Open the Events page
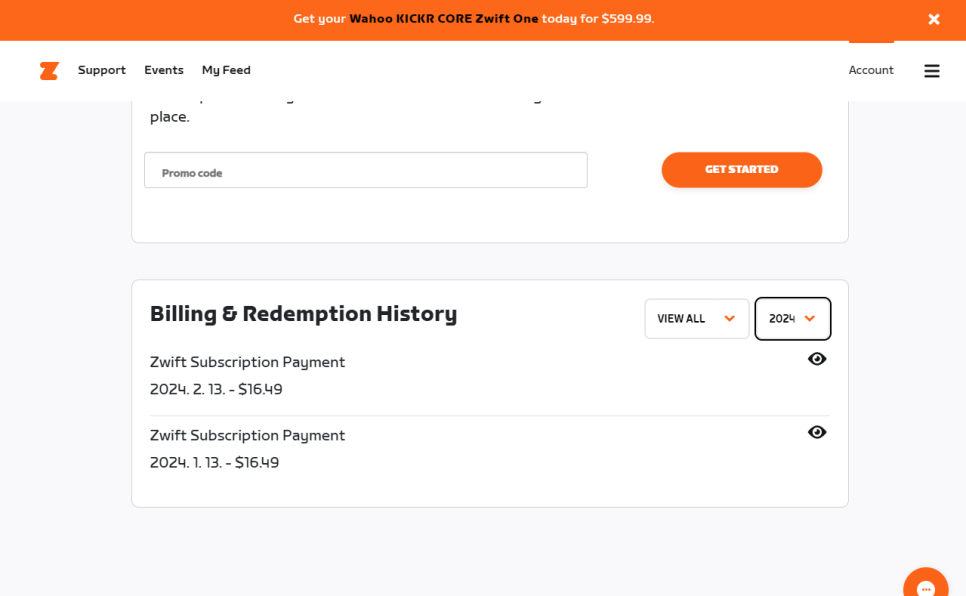Image resolution: width=966 pixels, height=596 pixels. (x=164, y=70)
